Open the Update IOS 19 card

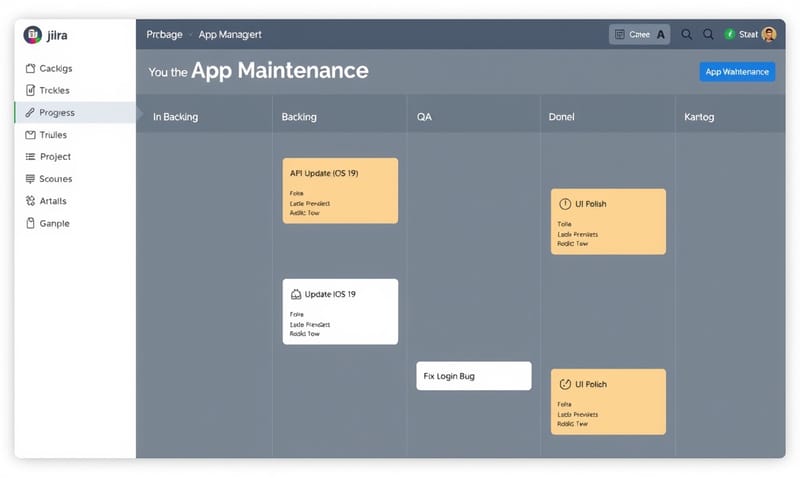(340, 311)
